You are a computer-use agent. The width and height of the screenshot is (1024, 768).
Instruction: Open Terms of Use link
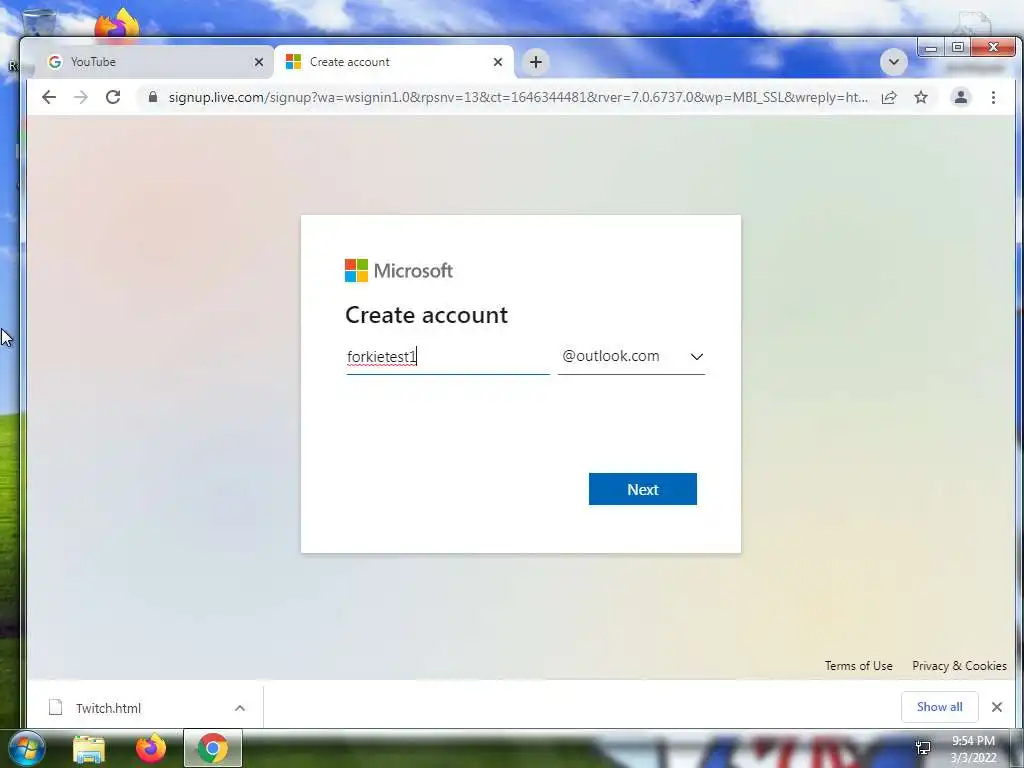tap(858, 665)
